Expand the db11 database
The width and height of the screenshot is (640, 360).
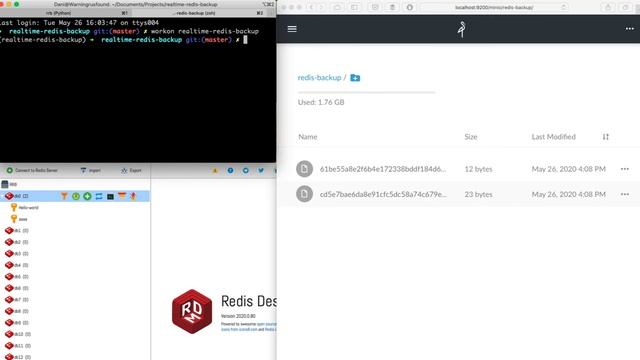coord(18,346)
